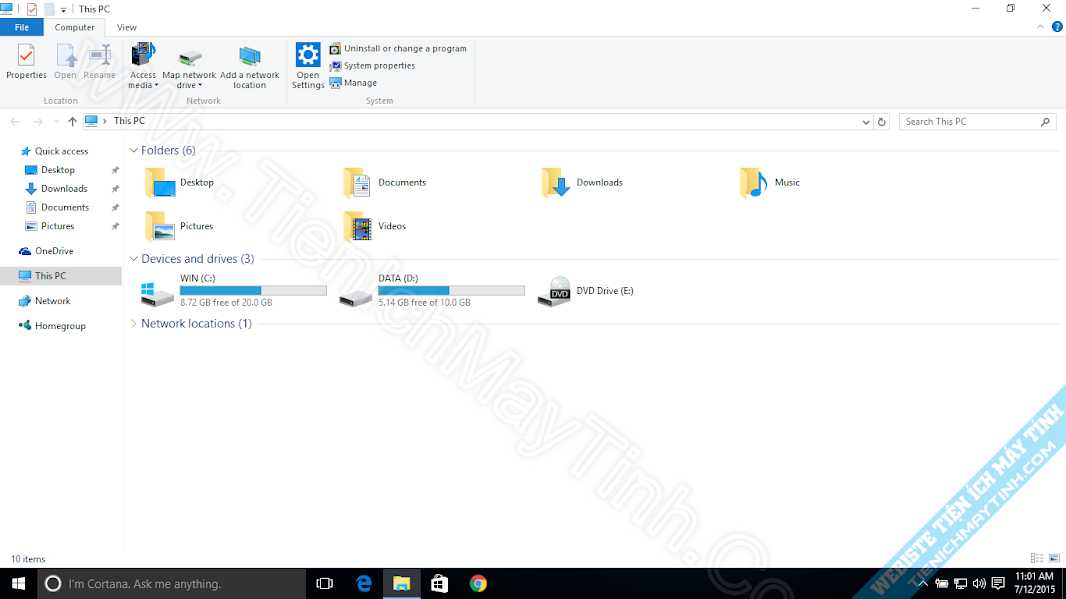Expand the Network locations group
This screenshot has height=599, width=1066.
click(134, 324)
